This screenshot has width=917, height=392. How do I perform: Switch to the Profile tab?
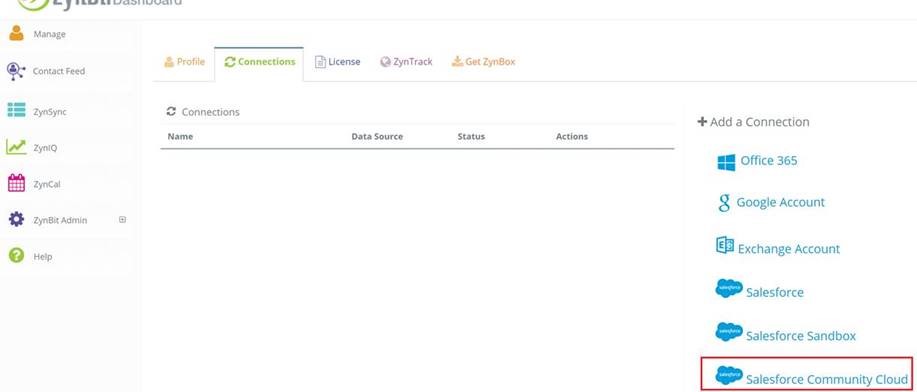pyautogui.click(x=184, y=61)
